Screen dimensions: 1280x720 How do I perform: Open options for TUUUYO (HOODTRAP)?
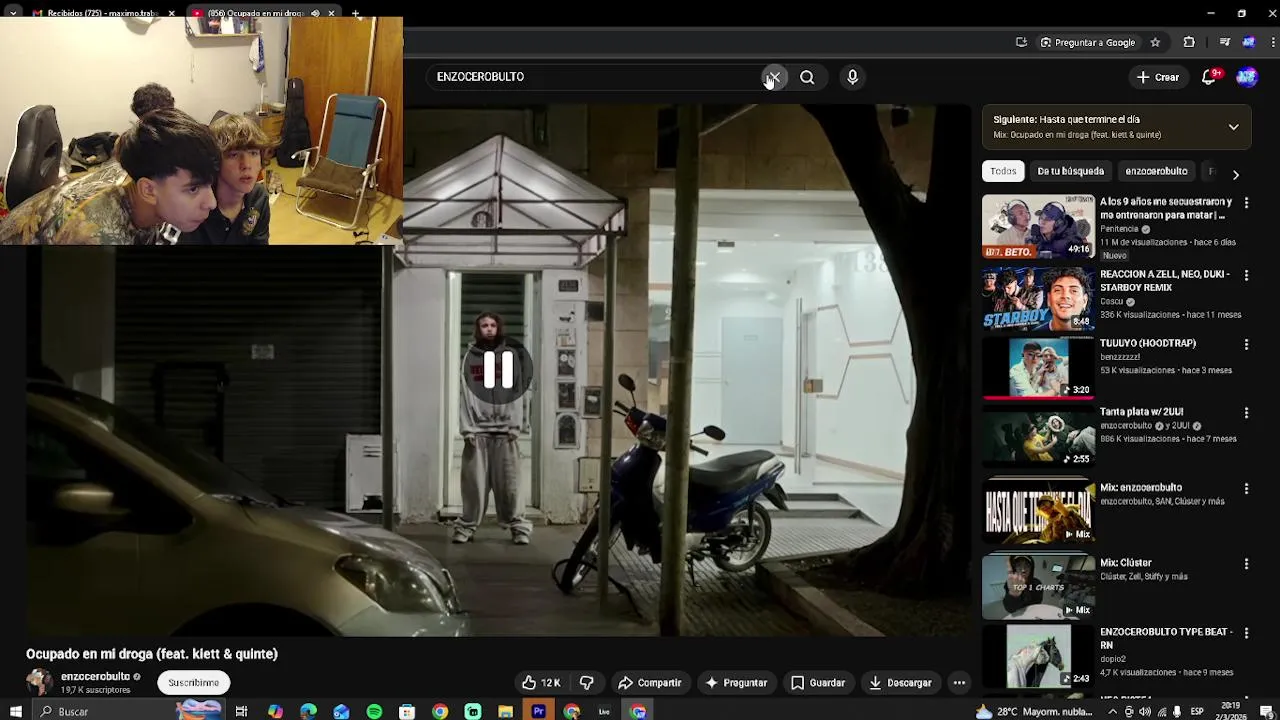point(1246,344)
